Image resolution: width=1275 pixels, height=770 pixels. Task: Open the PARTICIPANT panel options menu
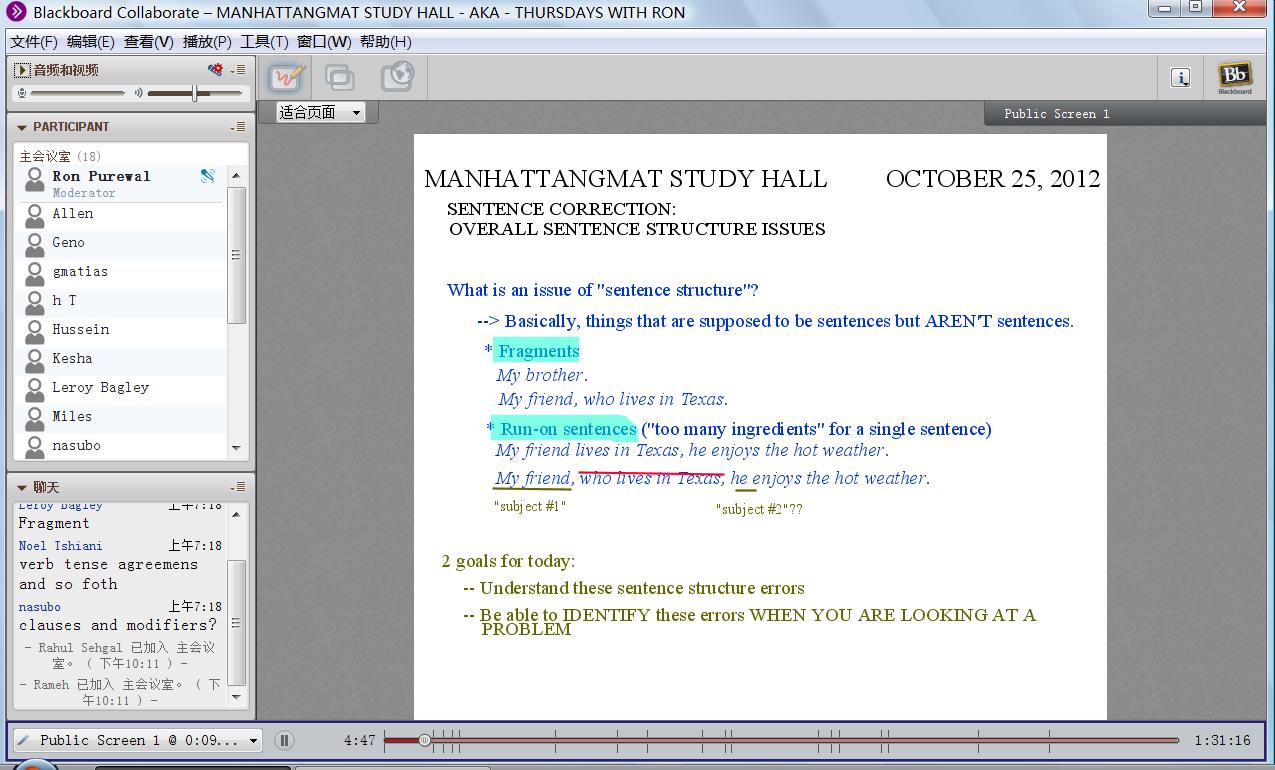(x=238, y=127)
